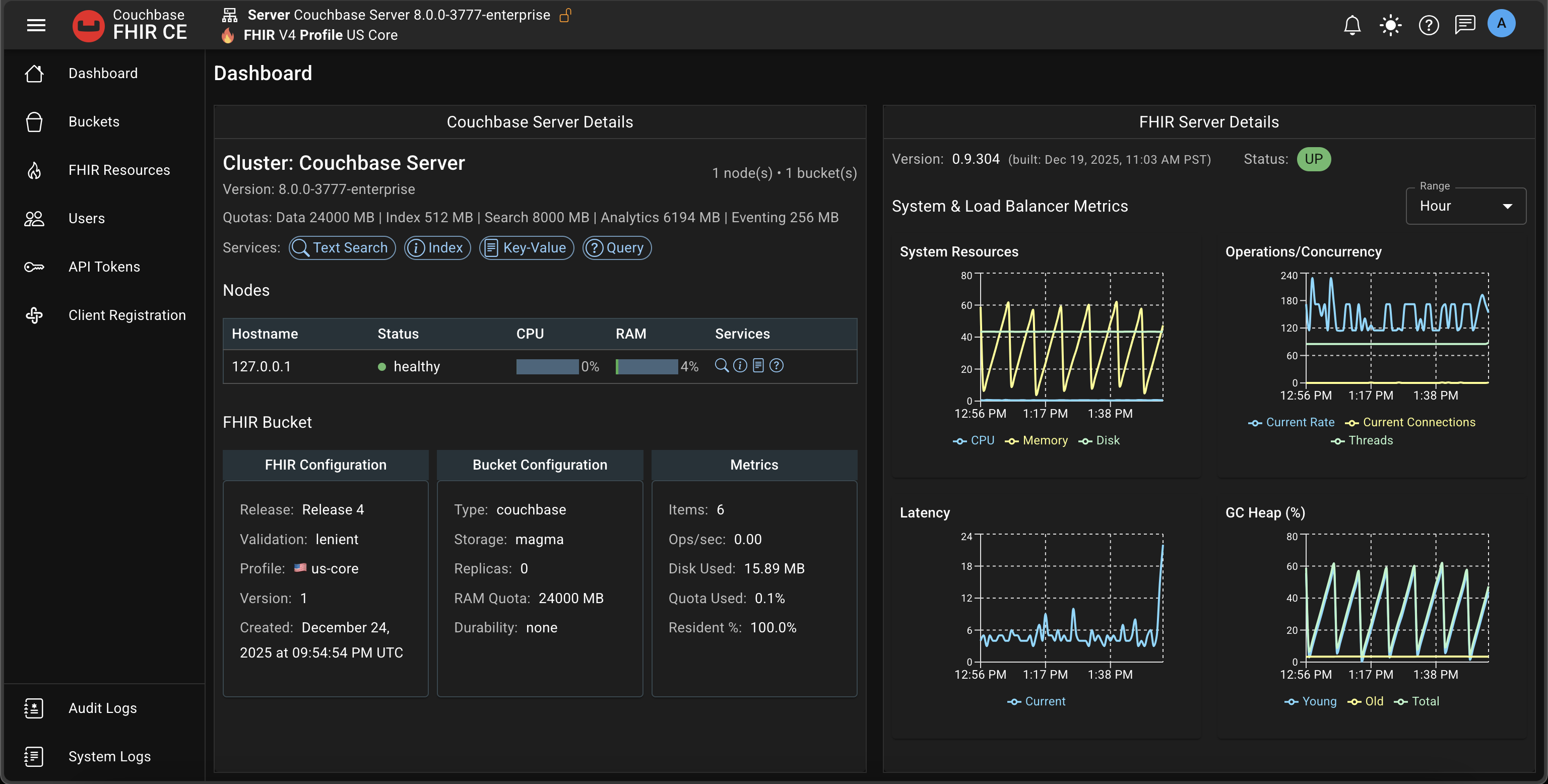Click the Key-Value service chip
The height and width of the screenshot is (784, 1548).
tap(526, 247)
